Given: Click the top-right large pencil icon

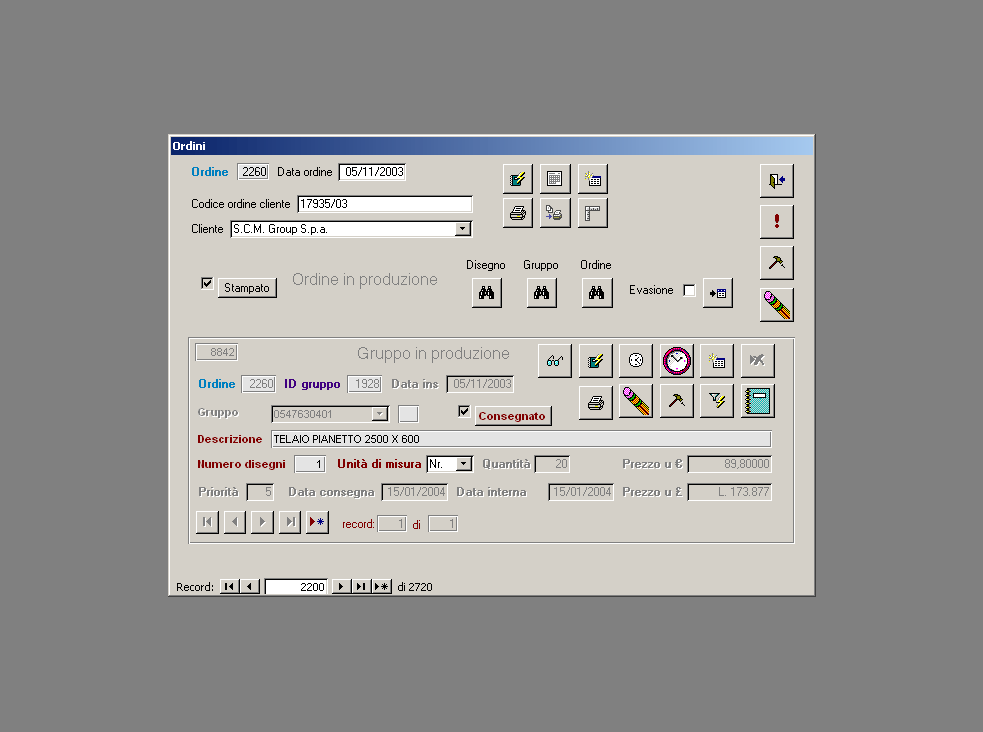Looking at the screenshot, I should (777, 305).
